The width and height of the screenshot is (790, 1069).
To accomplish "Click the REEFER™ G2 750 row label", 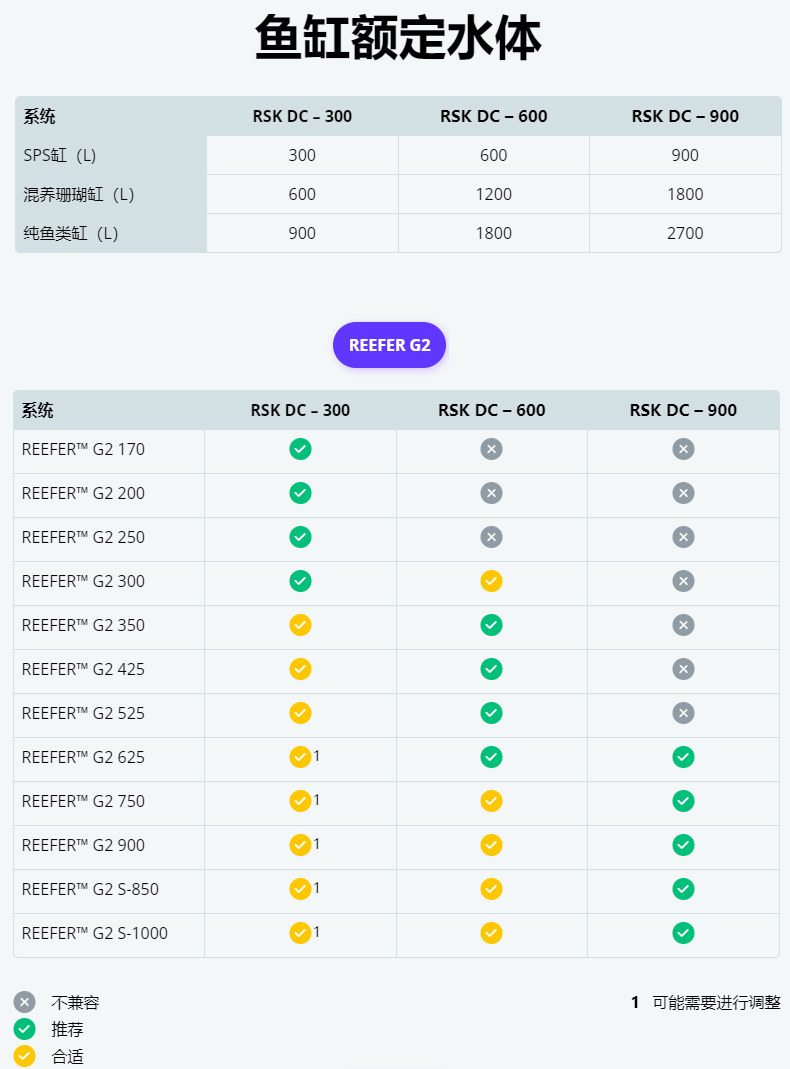I will (83, 801).
